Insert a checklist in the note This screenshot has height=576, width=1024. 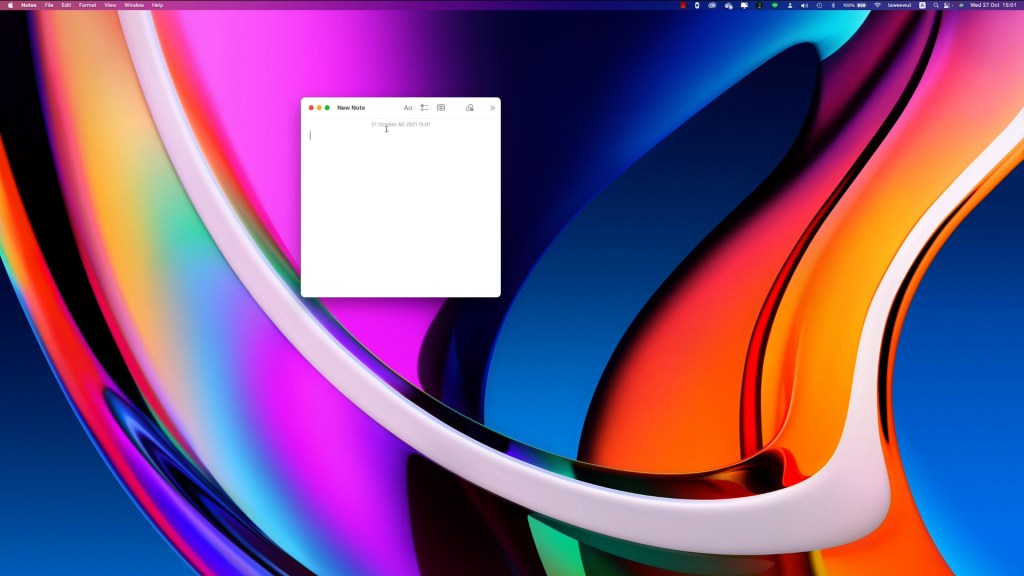point(424,107)
